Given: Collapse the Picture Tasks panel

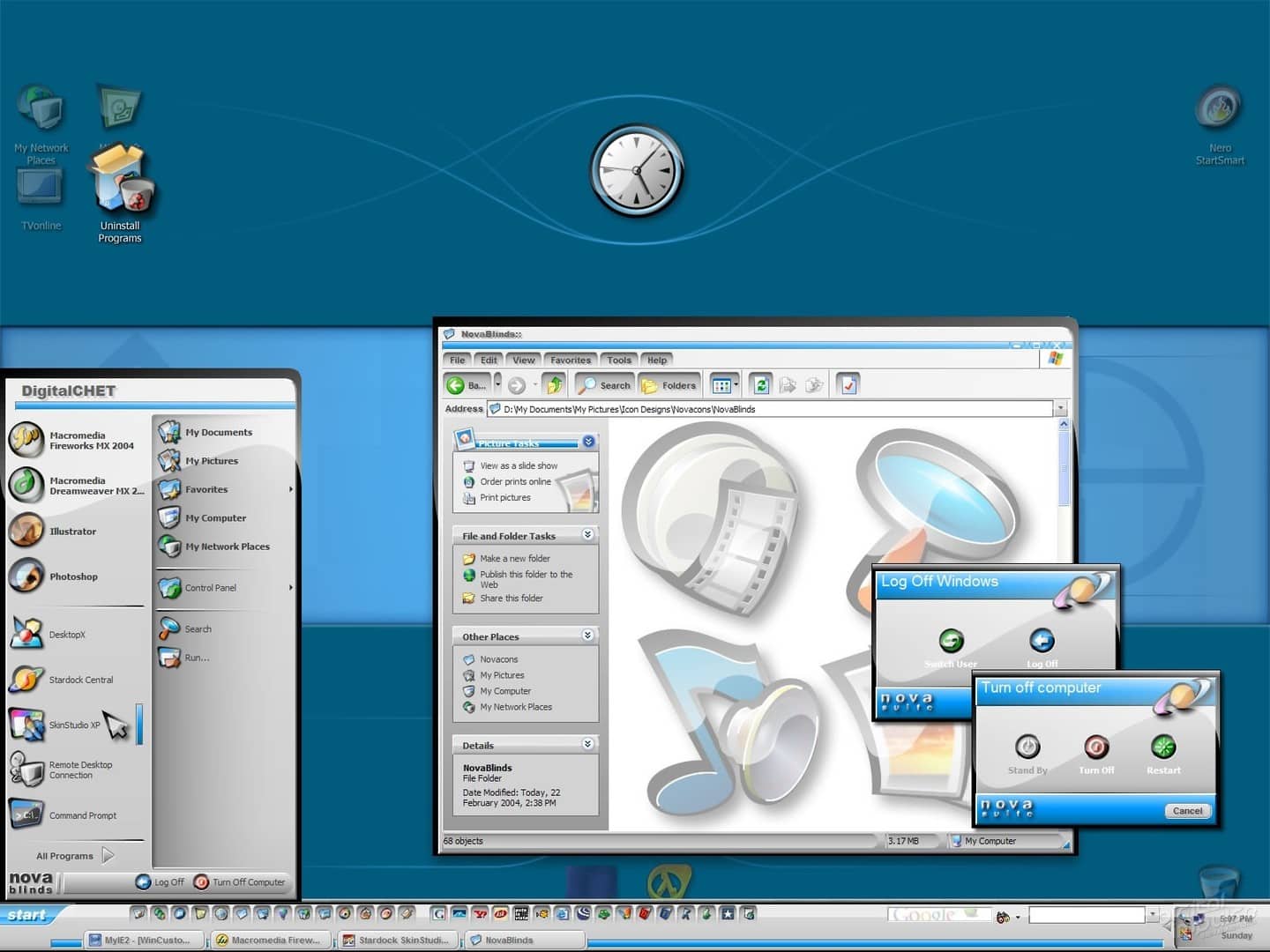Looking at the screenshot, I should 588,442.
